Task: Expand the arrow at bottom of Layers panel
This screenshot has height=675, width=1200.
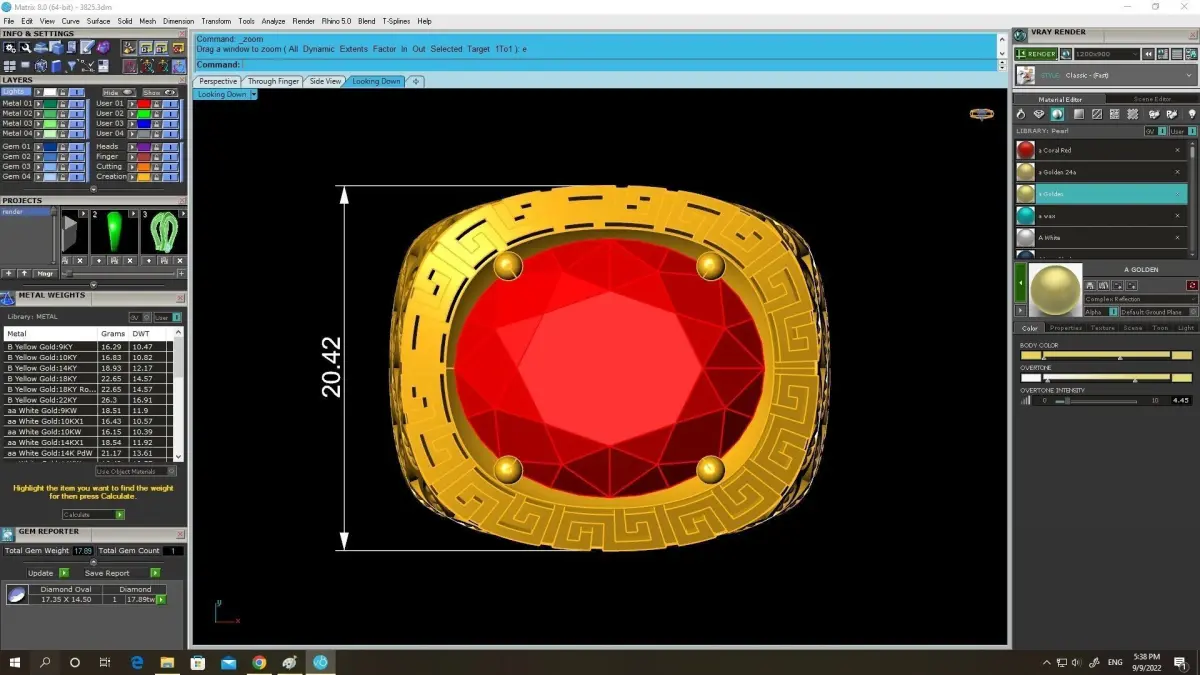Action: point(93,189)
